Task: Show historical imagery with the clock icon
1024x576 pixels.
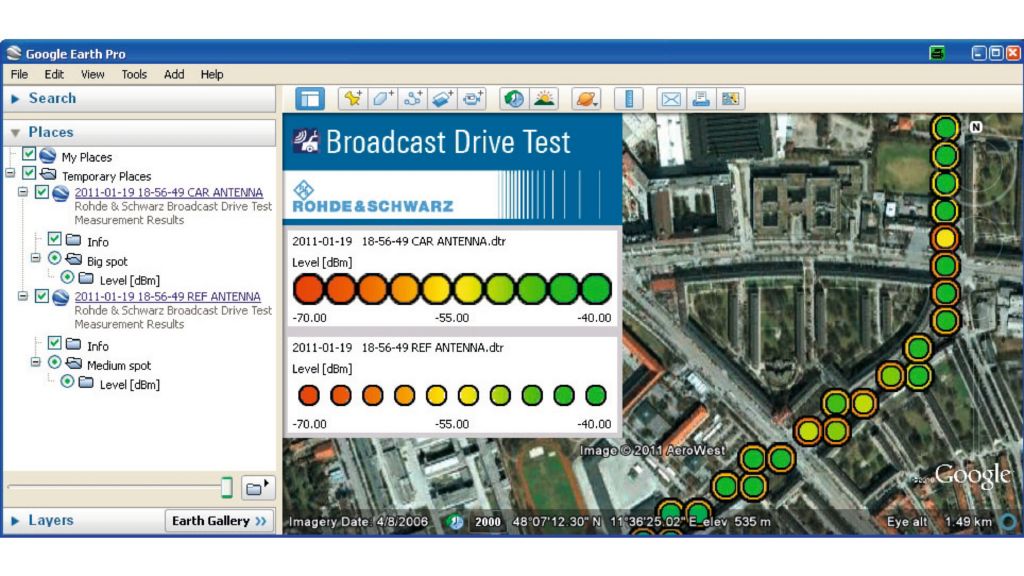Action: tap(512, 98)
